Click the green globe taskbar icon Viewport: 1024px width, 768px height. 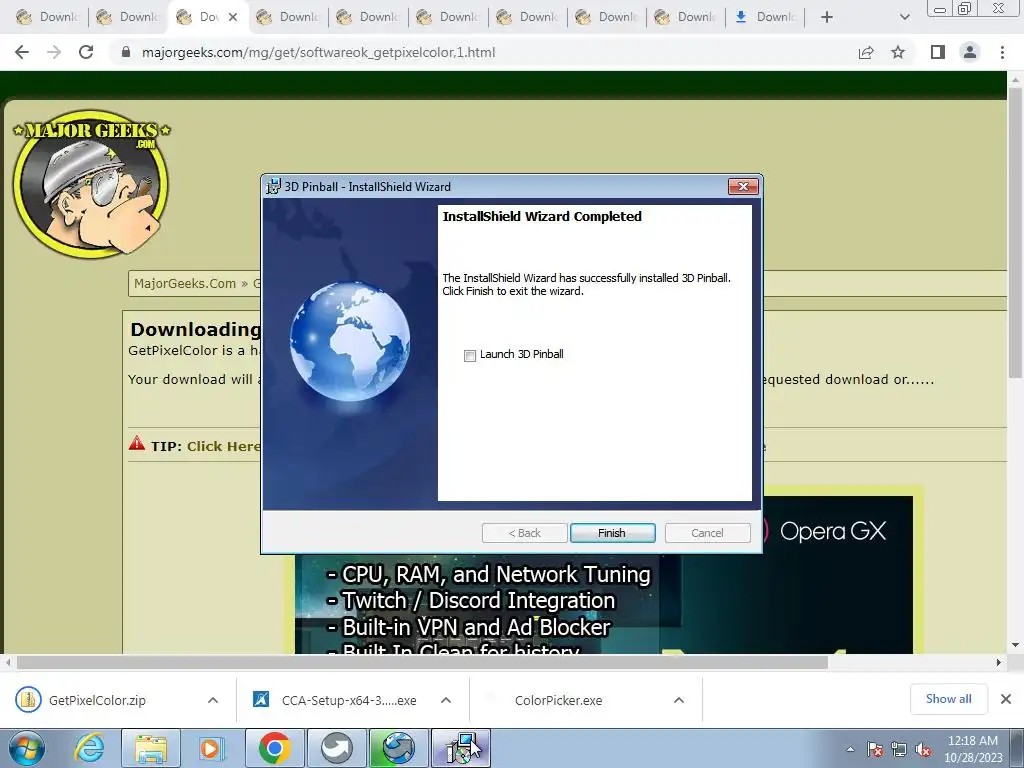tap(398, 748)
